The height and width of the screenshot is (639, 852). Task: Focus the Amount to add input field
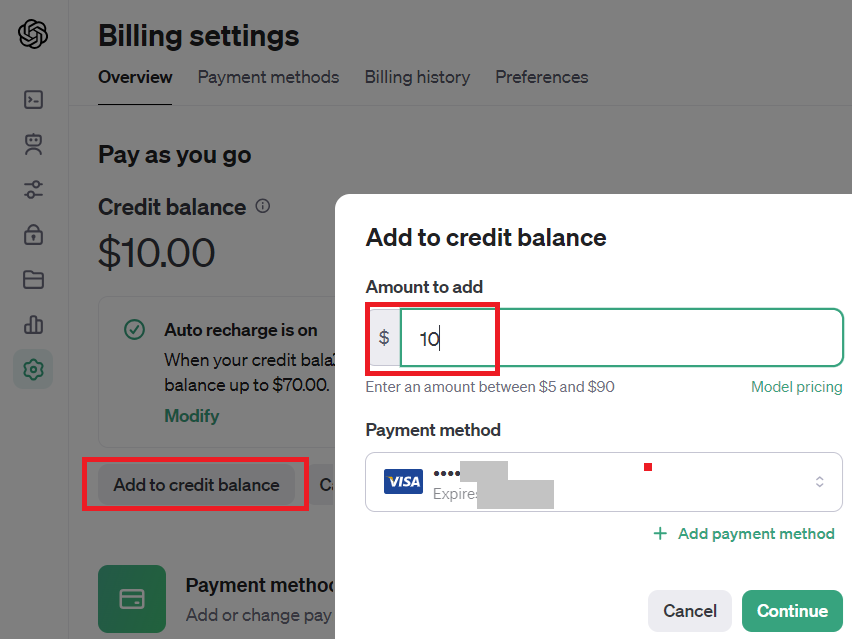[x=622, y=338]
